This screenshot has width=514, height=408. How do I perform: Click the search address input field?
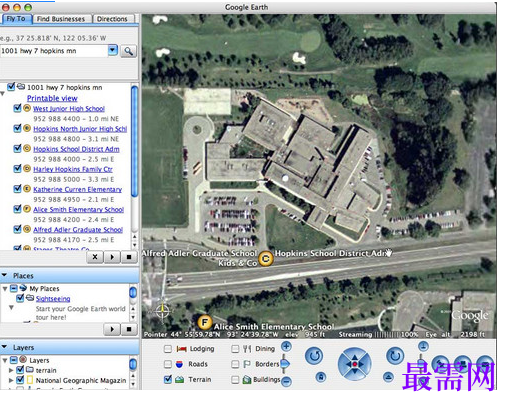(54, 51)
